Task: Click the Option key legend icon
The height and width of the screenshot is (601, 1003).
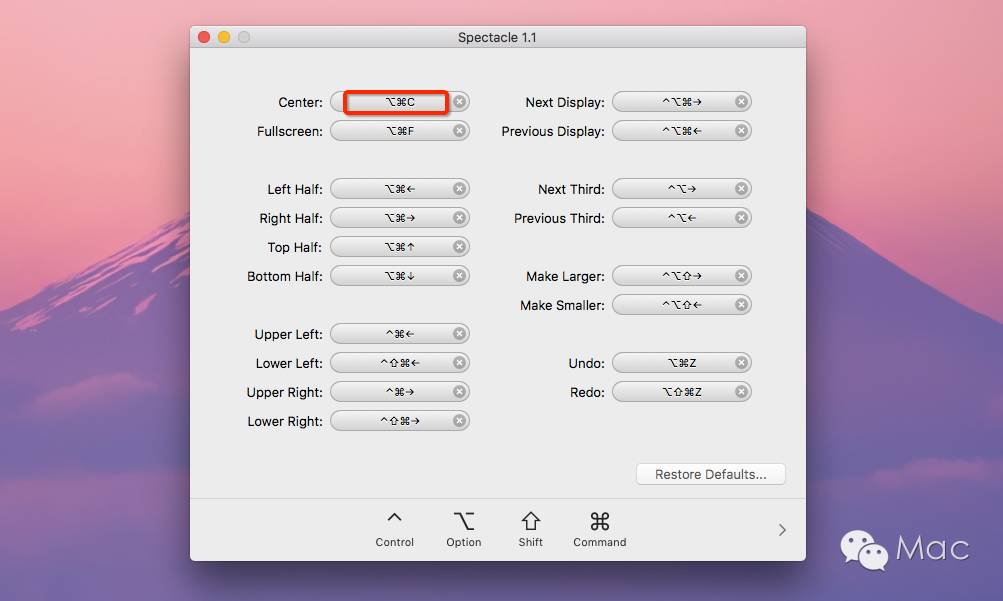Action: 464,521
